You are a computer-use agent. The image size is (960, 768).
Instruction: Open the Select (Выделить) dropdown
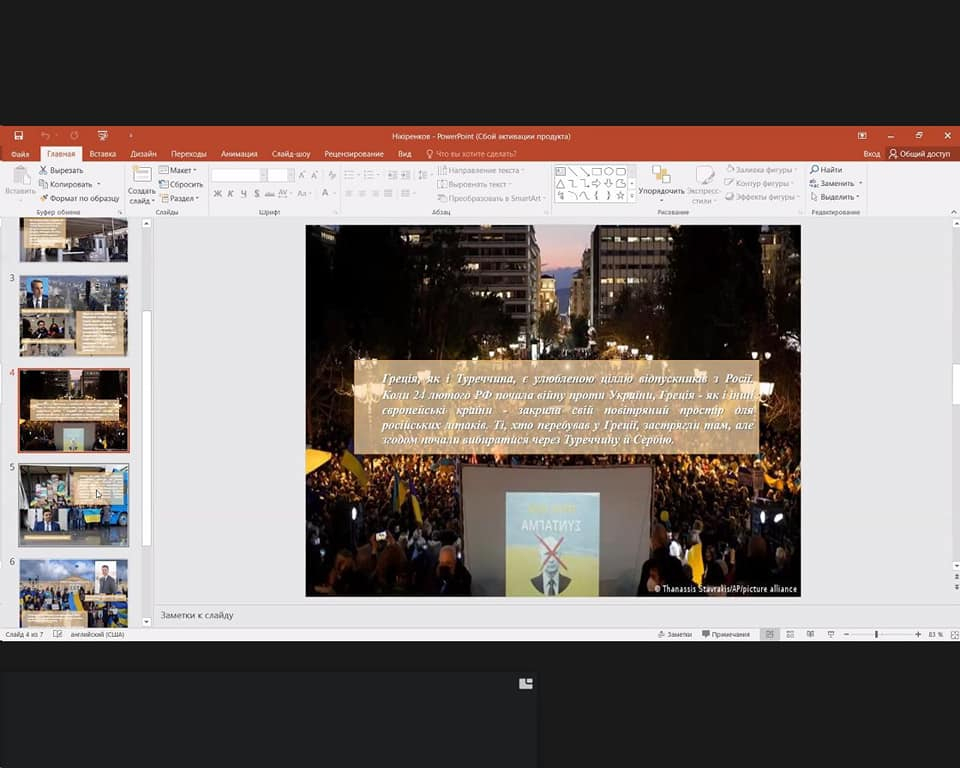[836, 197]
